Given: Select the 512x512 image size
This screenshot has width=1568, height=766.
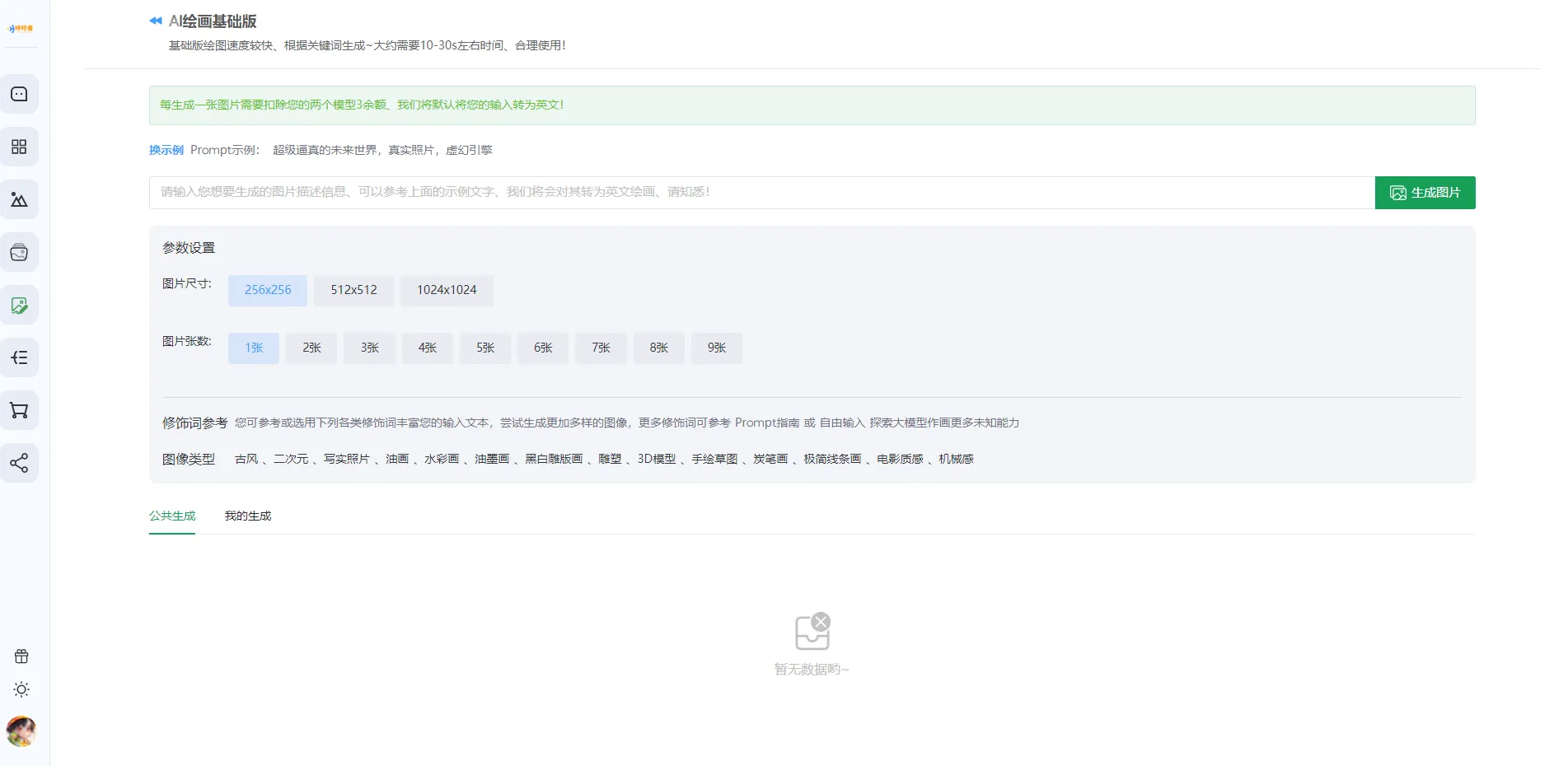Looking at the screenshot, I should [353, 290].
